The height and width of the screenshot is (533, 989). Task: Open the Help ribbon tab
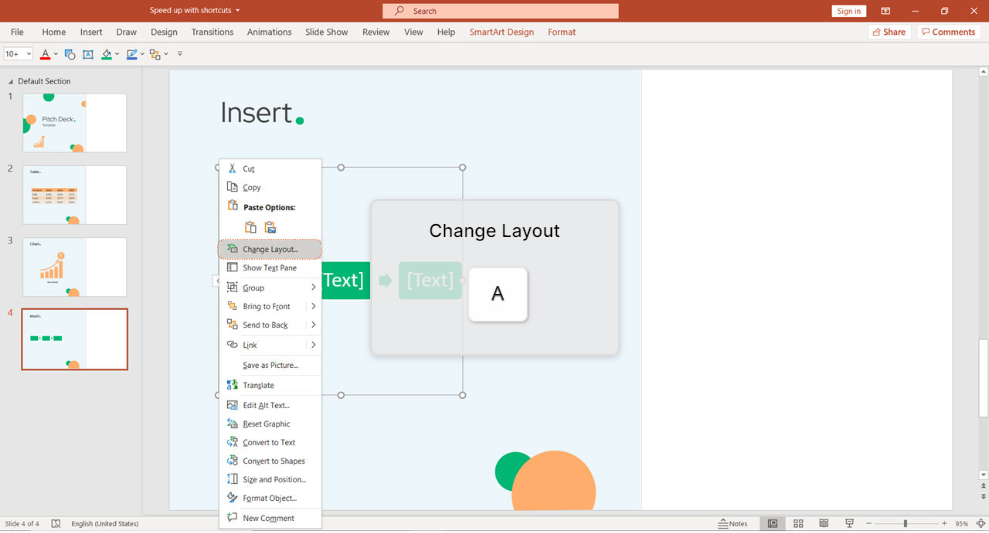(x=446, y=32)
